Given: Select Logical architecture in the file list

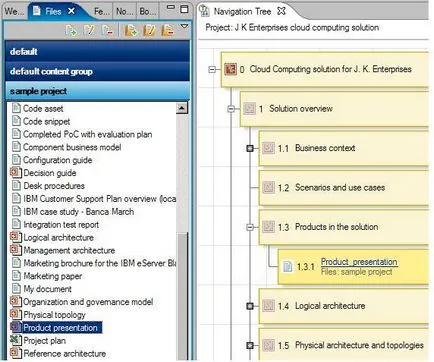Looking at the screenshot, I should pyautogui.click(x=59, y=237).
